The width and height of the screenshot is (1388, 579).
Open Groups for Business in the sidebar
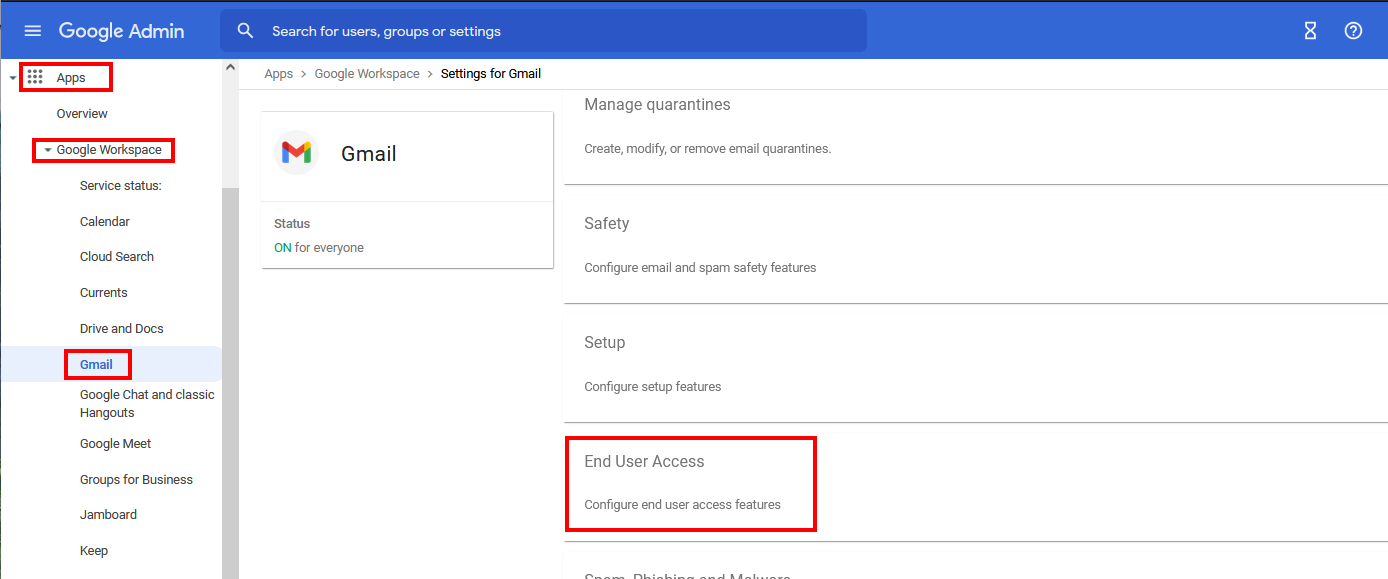pos(136,480)
